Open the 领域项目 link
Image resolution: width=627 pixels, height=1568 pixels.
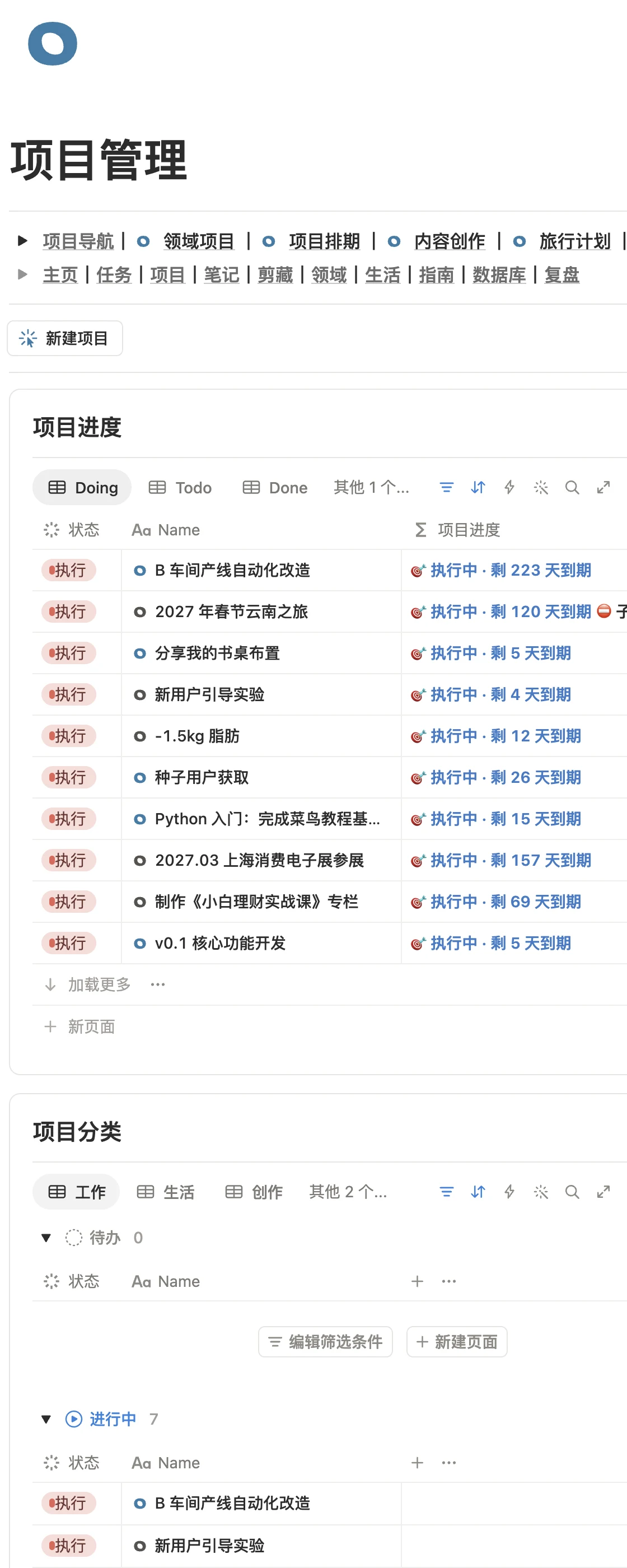pyautogui.click(x=198, y=241)
